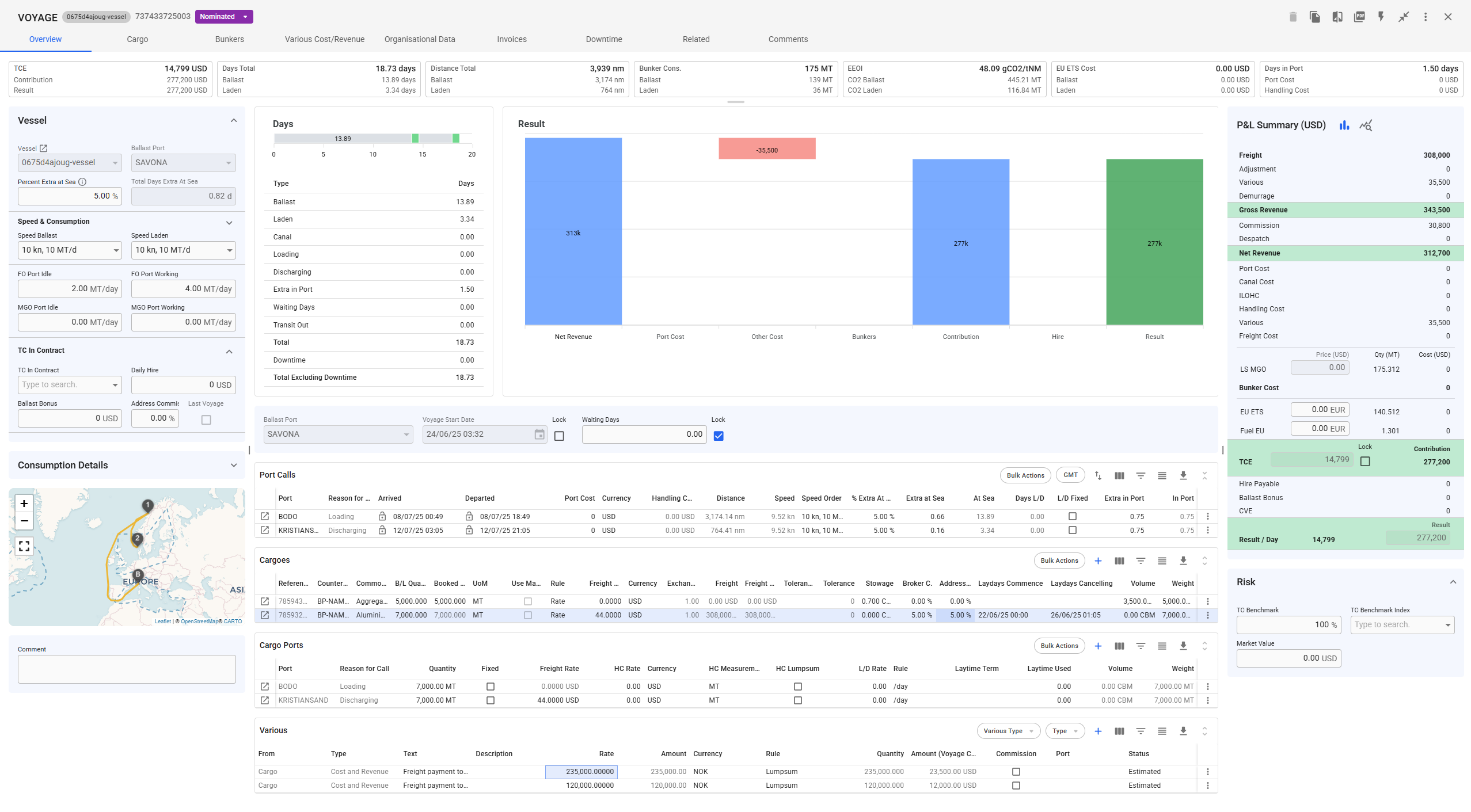
Task: Click Bulk Actions button in Port Calls
Action: (x=1025, y=475)
